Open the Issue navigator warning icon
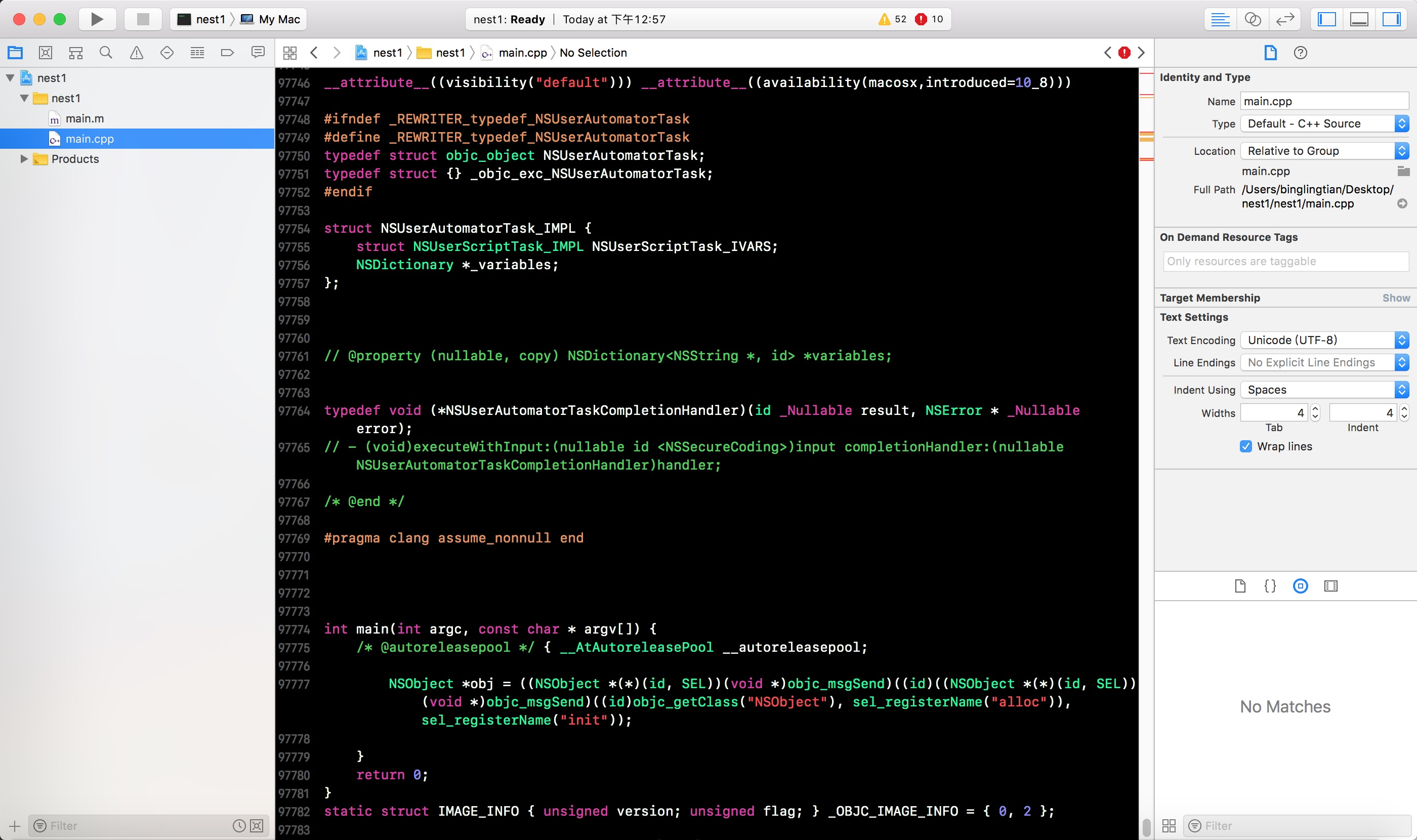Viewport: 1417px width, 840px height. 137,53
